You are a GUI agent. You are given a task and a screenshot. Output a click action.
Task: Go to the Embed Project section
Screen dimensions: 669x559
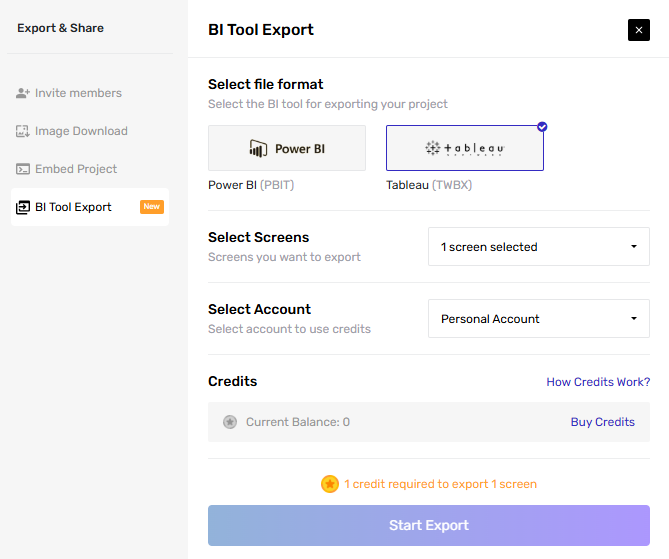(x=76, y=169)
